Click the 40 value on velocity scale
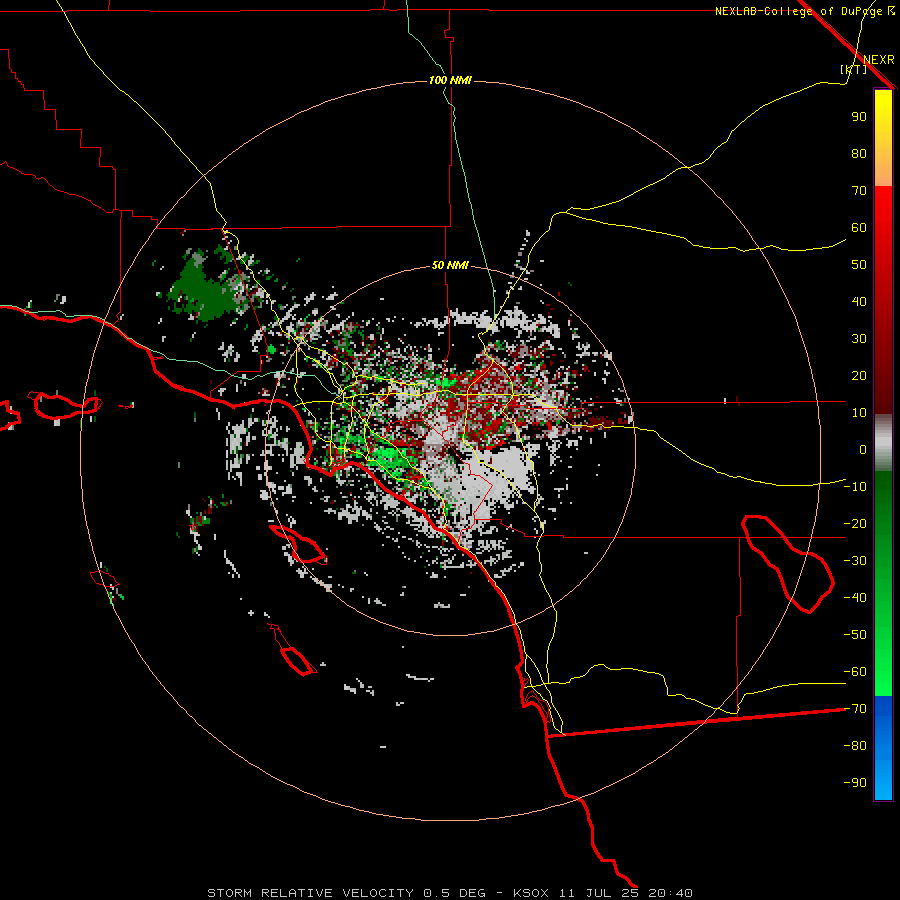Image resolution: width=900 pixels, height=900 pixels. coord(859,302)
